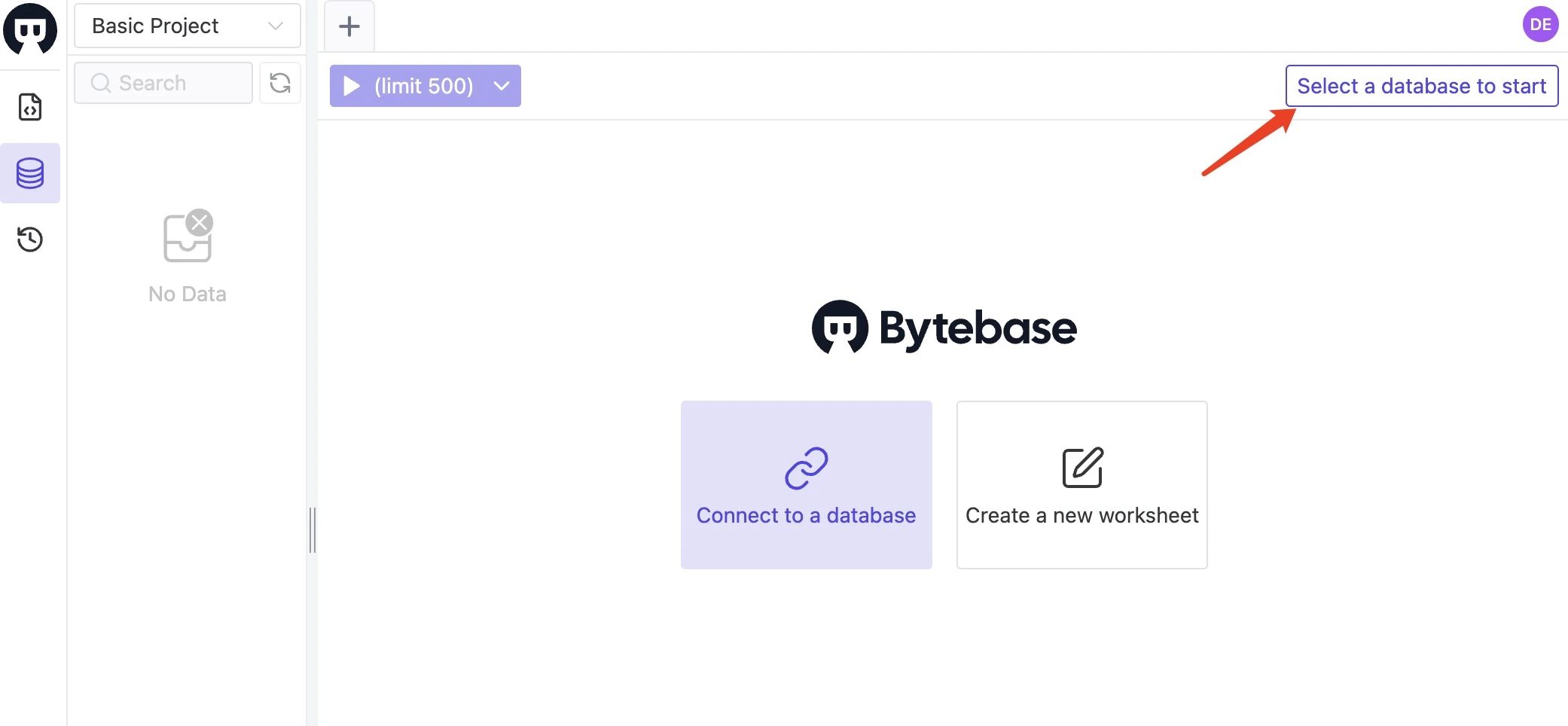This screenshot has width=1568, height=726.
Task: Click Select a database to start button
Action: [1422, 86]
